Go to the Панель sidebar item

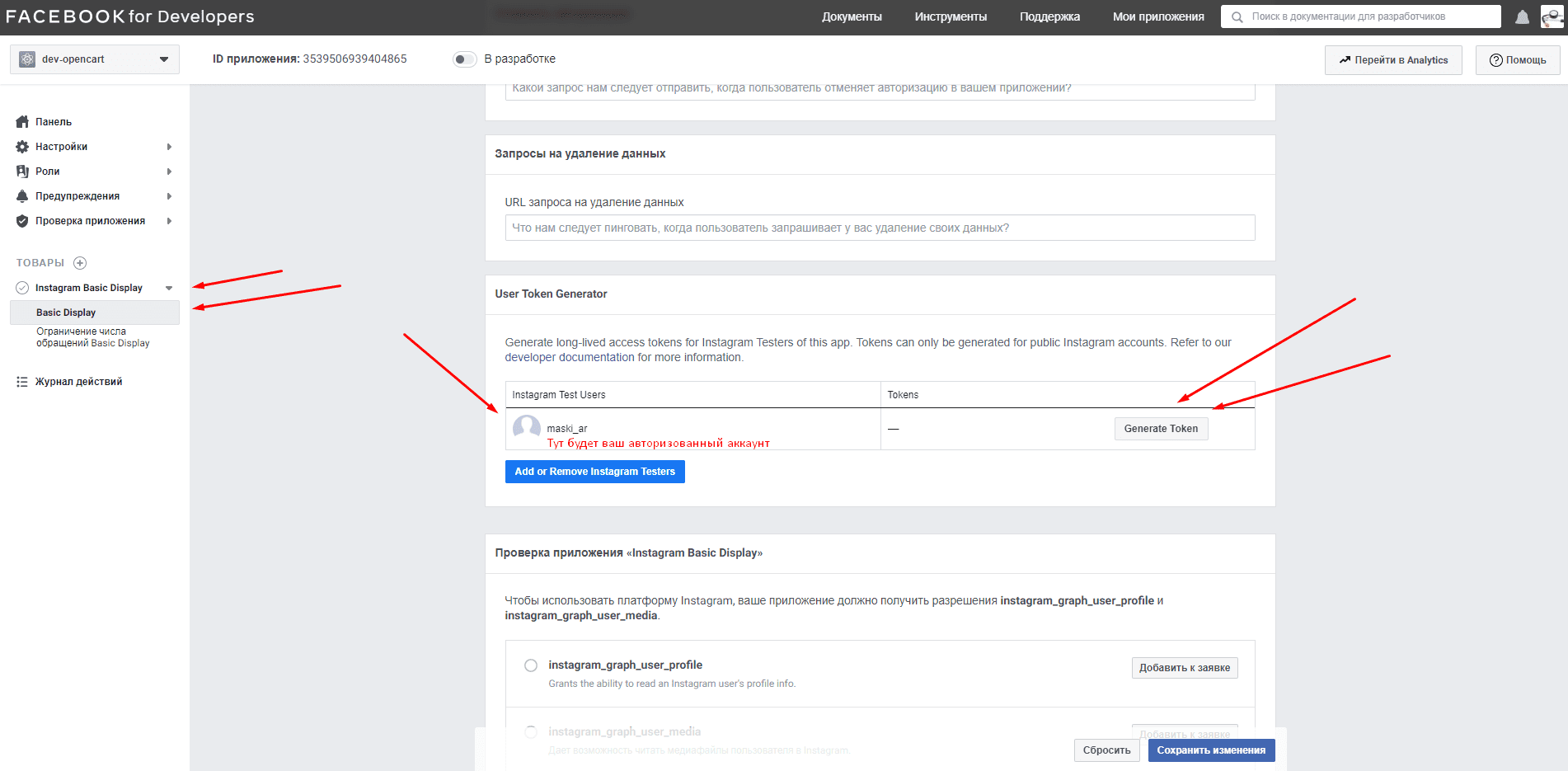pyautogui.click(x=54, y=122)
